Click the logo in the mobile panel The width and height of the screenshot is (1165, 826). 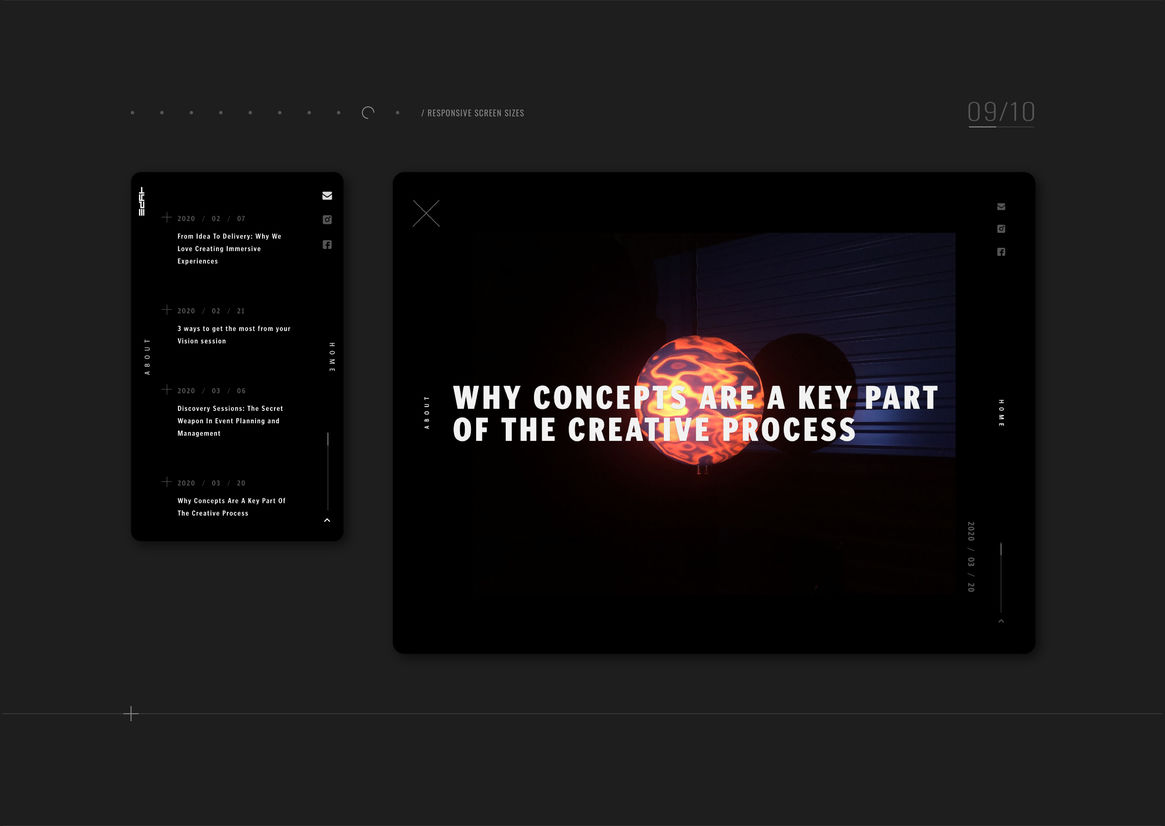[x=142, y=201]
